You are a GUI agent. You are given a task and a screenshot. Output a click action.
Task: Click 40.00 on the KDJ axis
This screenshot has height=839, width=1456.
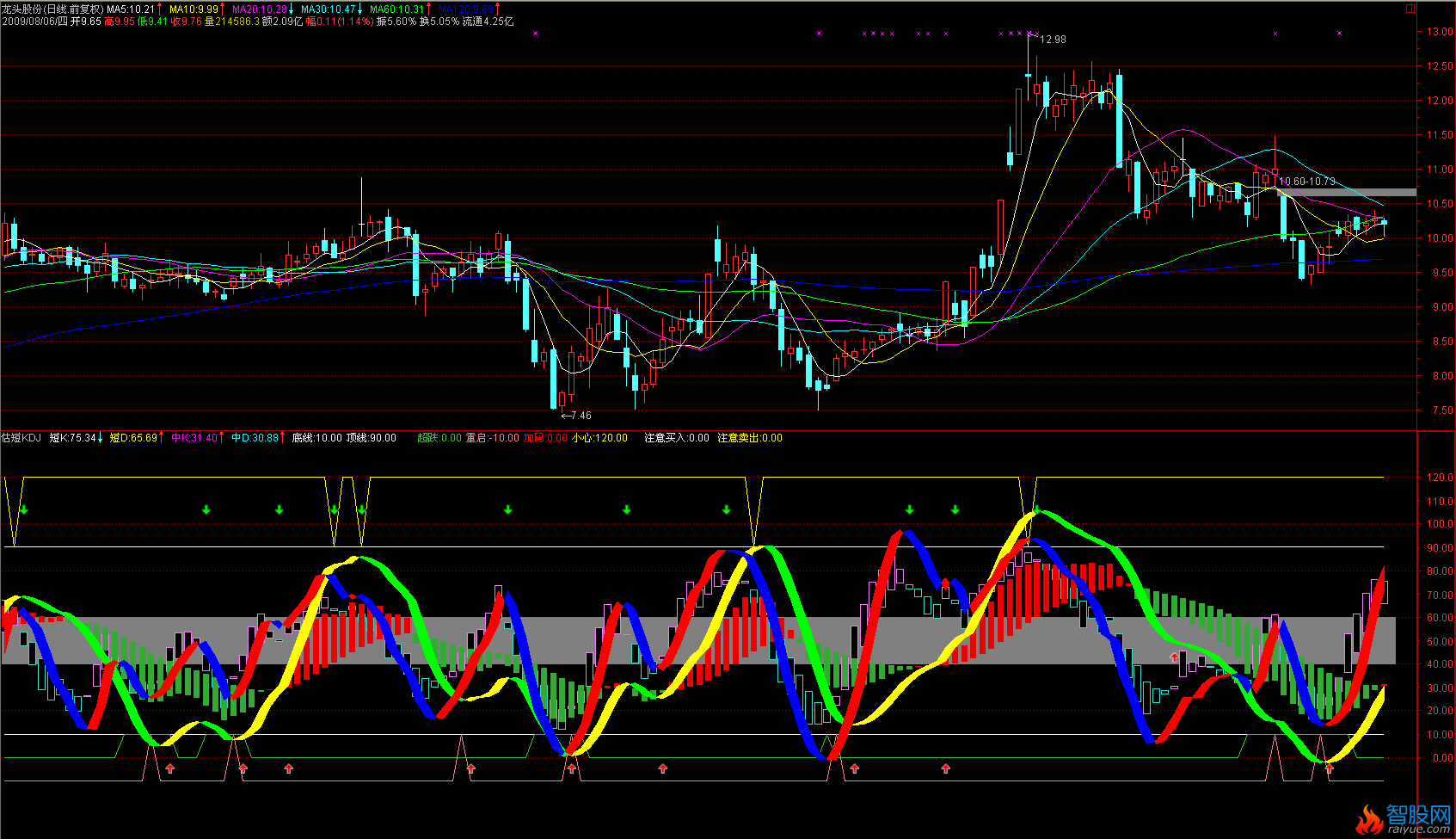pyautogui.click(x=1441, y=664)
